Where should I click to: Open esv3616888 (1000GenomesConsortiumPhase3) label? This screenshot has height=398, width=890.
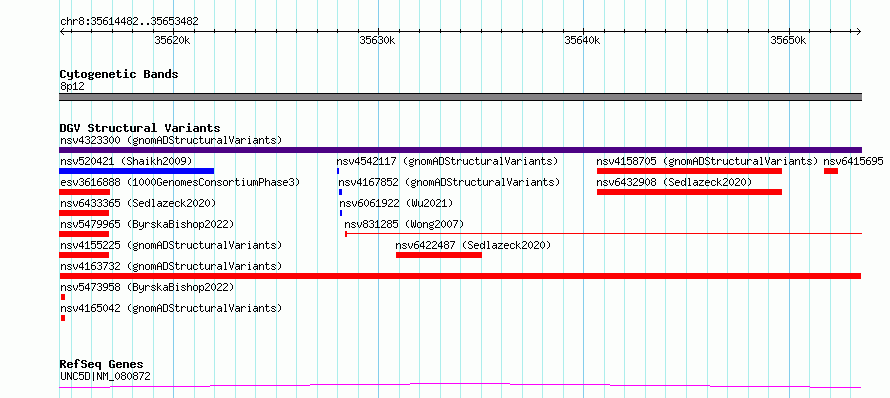click(x=180, y=182)
